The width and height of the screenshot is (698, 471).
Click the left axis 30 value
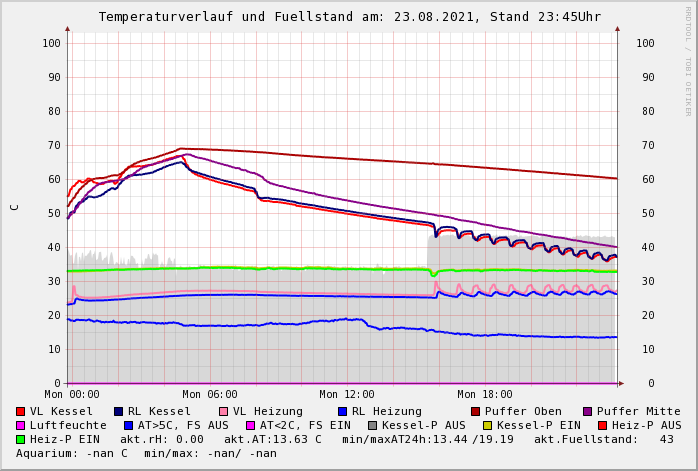tap(54, 281)
